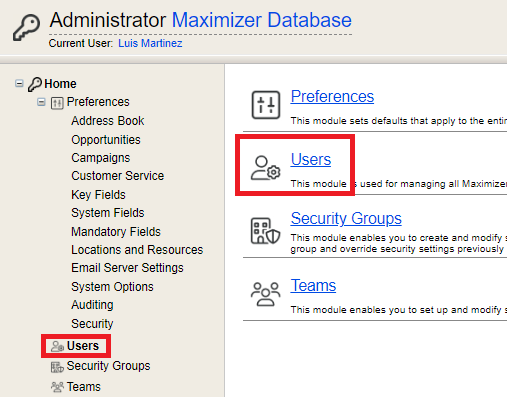Open the Teams module link

click(x=313, y=286)
